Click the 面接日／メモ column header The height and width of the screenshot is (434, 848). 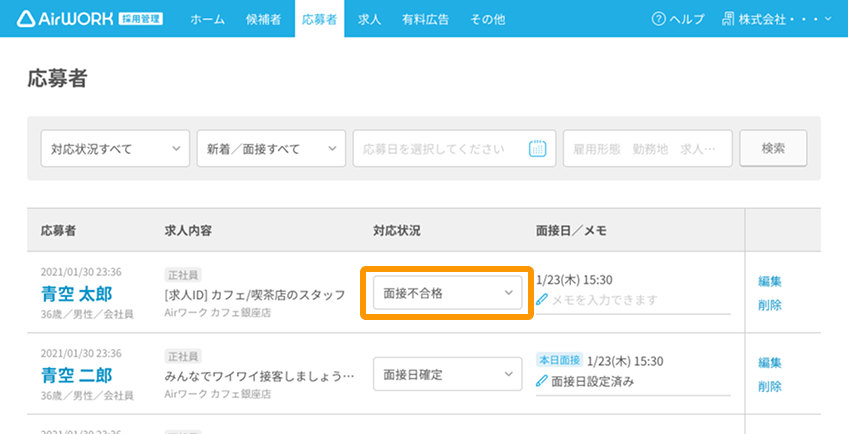pyautogui.click(x=571, y=231)
